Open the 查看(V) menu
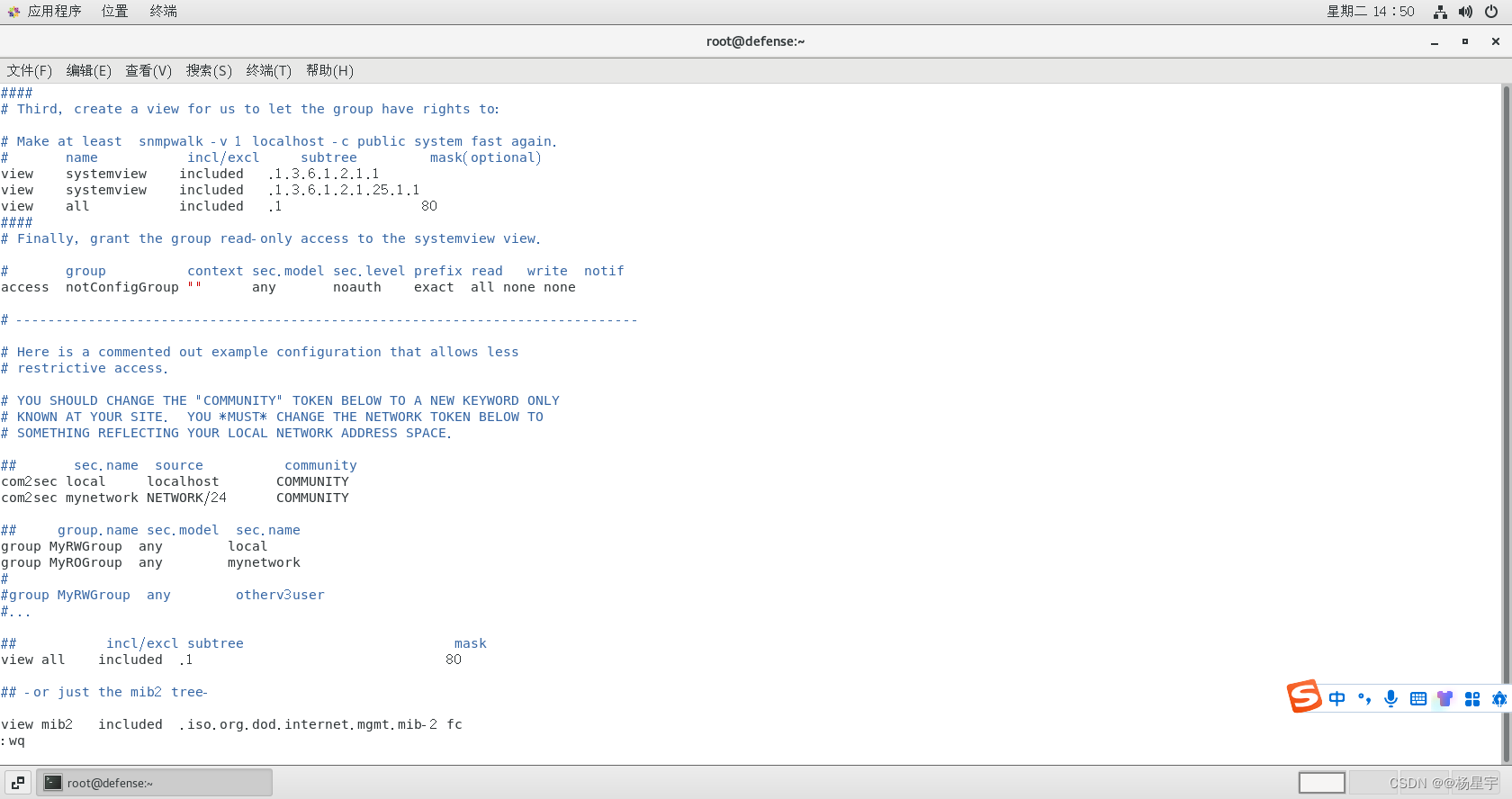 [148, 71]
